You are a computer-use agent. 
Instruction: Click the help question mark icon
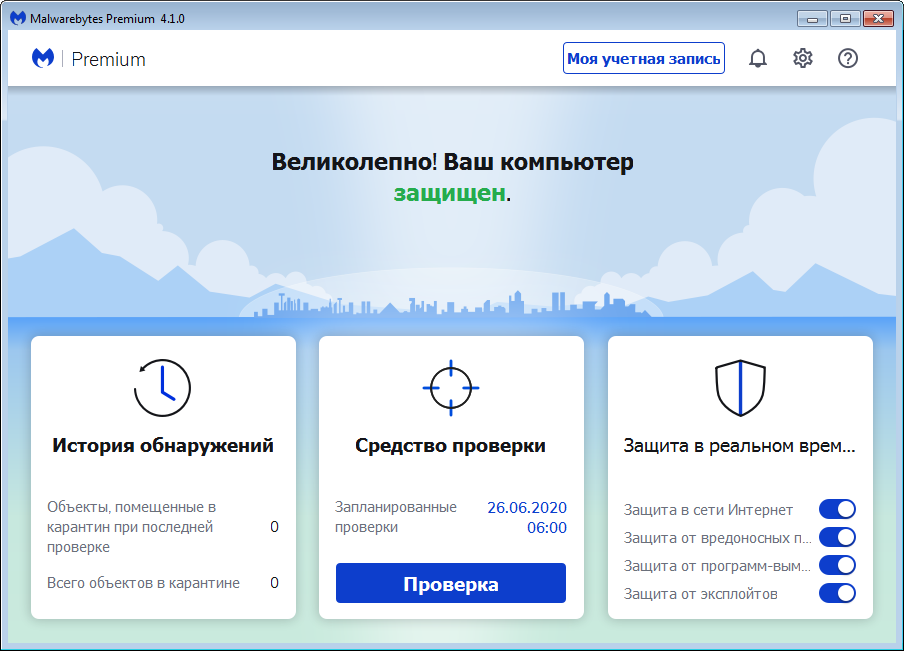[x=848, y=59]
